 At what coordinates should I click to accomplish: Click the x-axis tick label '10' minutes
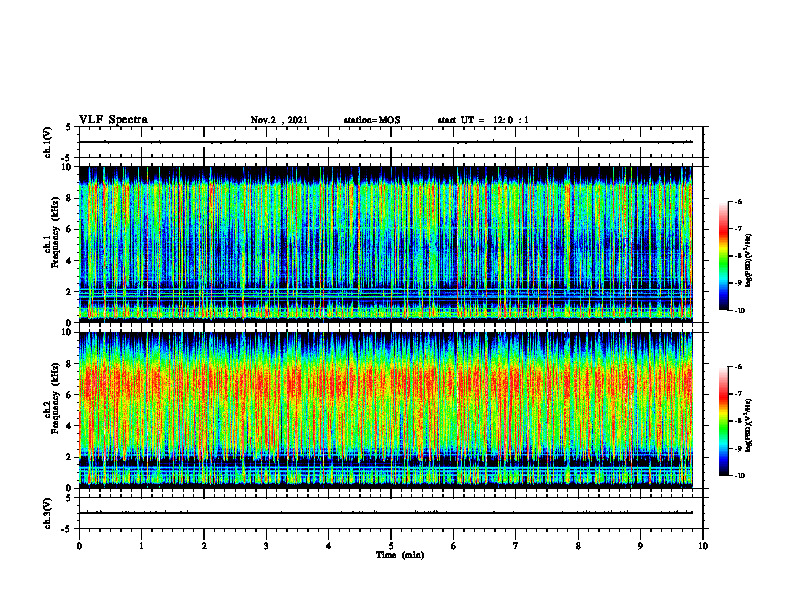click(x=703, y=546)
